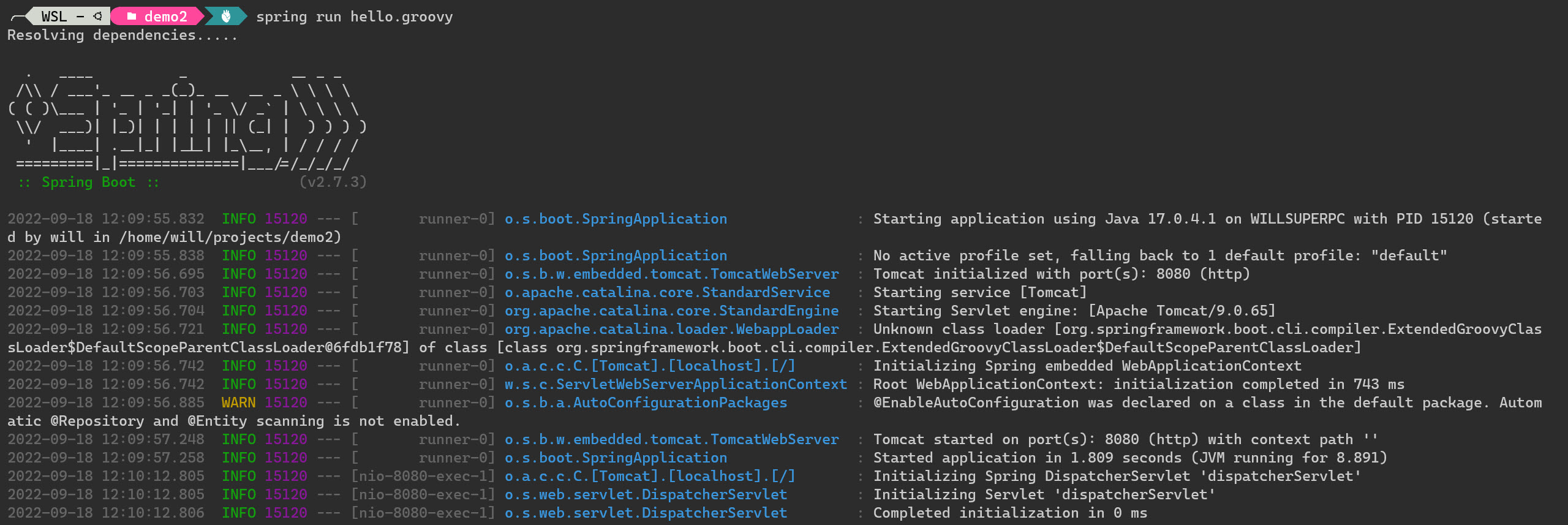This screenshot has height=525, width=1568.
Task: Click the timestamp '2022-09-18 12:09:57.258'
Action: (x=106, y=458)
